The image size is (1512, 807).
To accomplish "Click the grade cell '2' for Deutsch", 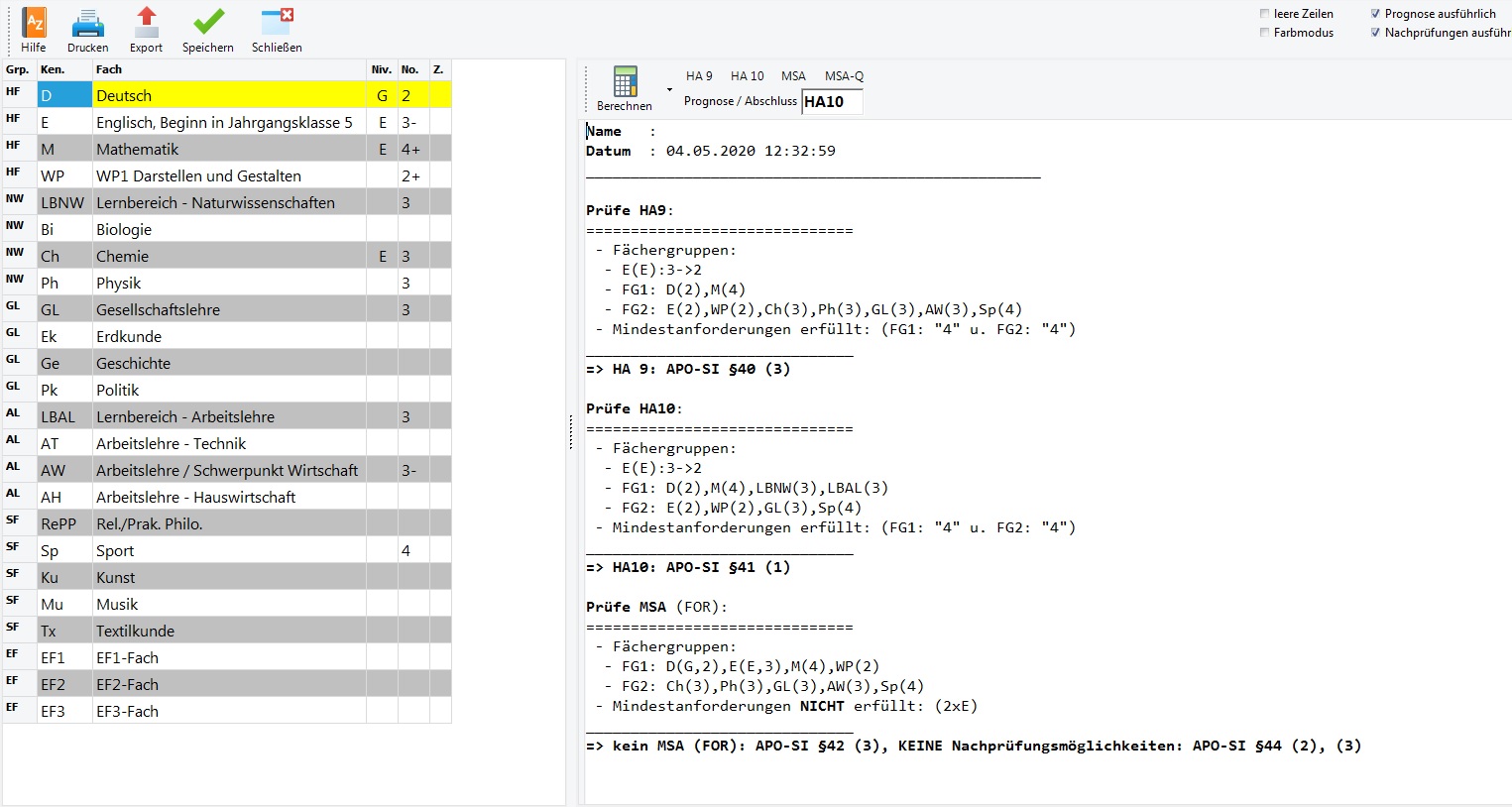I will (413, 95).
